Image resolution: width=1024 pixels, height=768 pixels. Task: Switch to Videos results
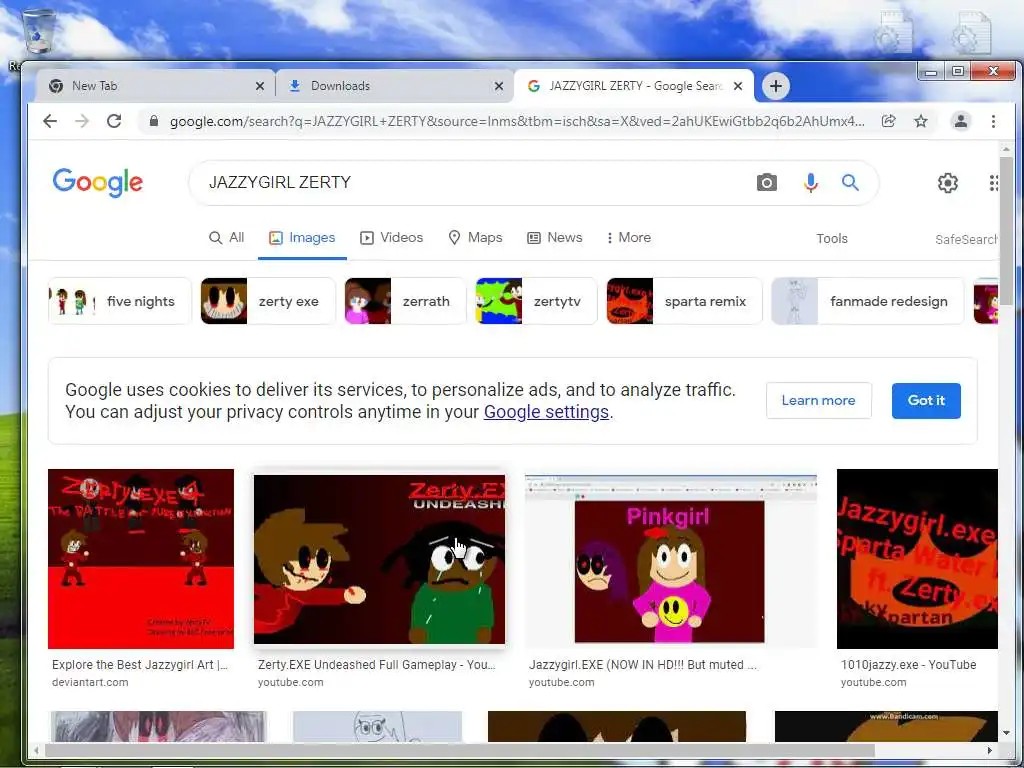392,238
